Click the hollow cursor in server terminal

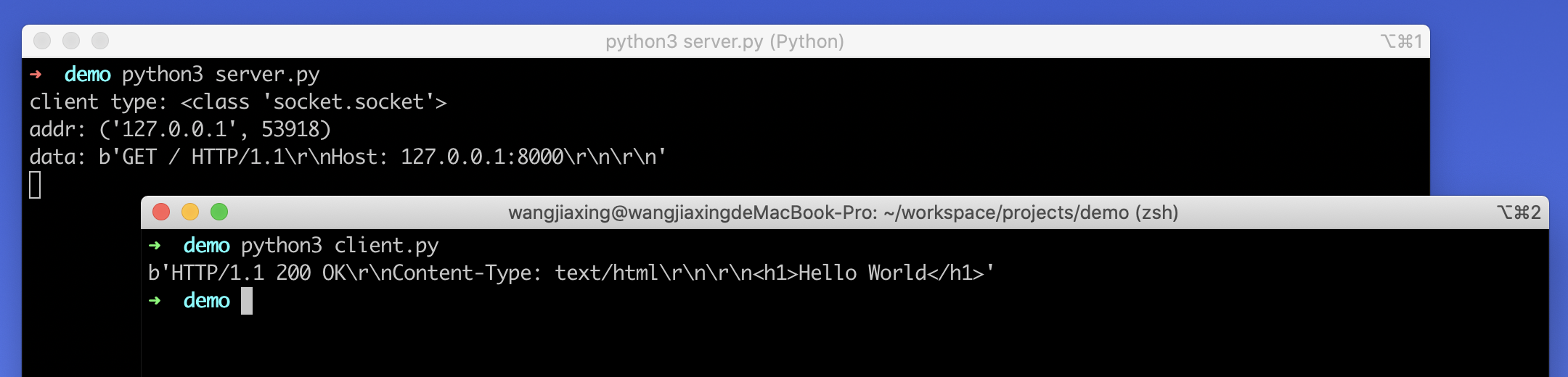pos(35,185)
